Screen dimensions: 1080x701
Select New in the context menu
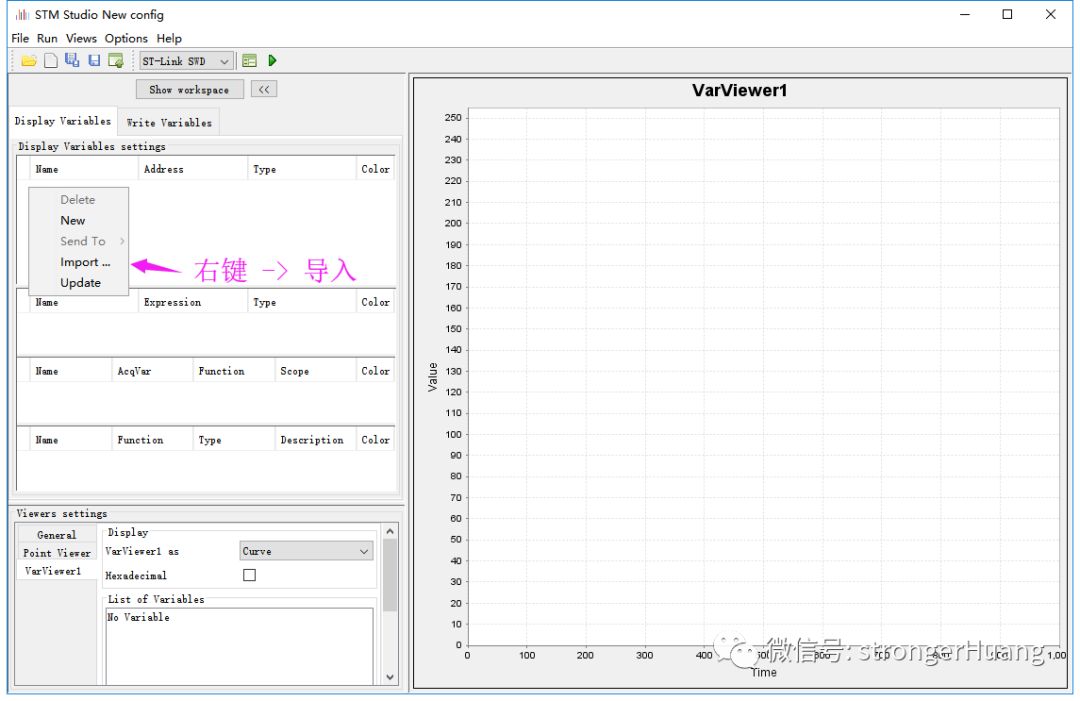(79, 220)
